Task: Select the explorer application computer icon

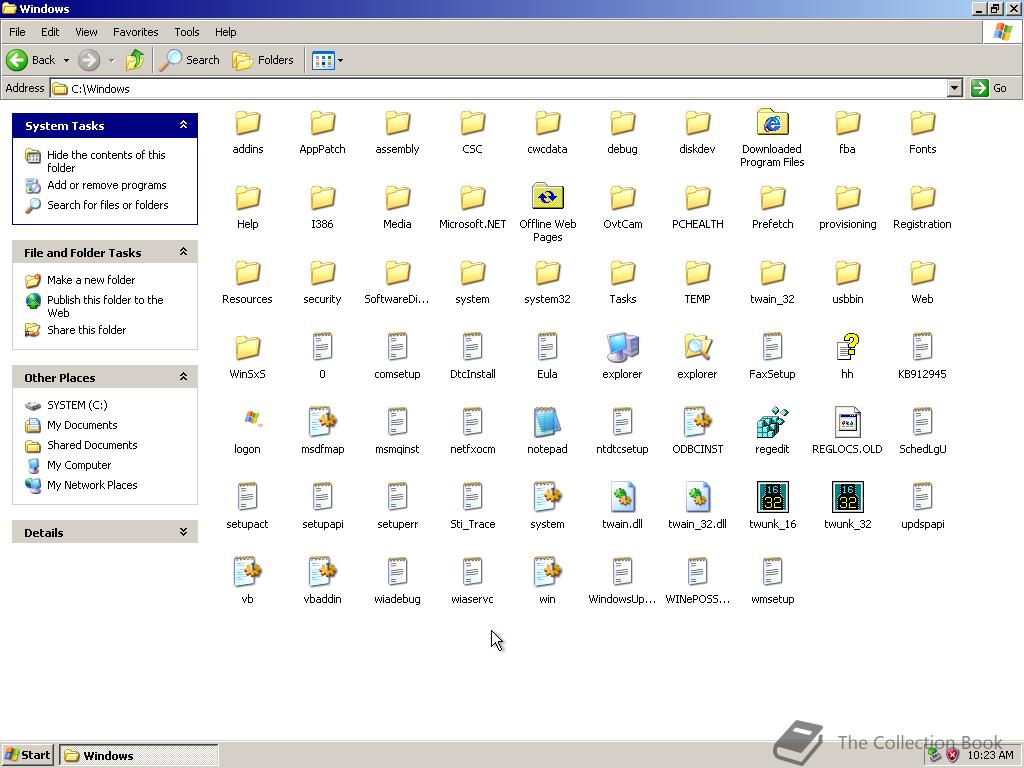Action: (622, 347)
